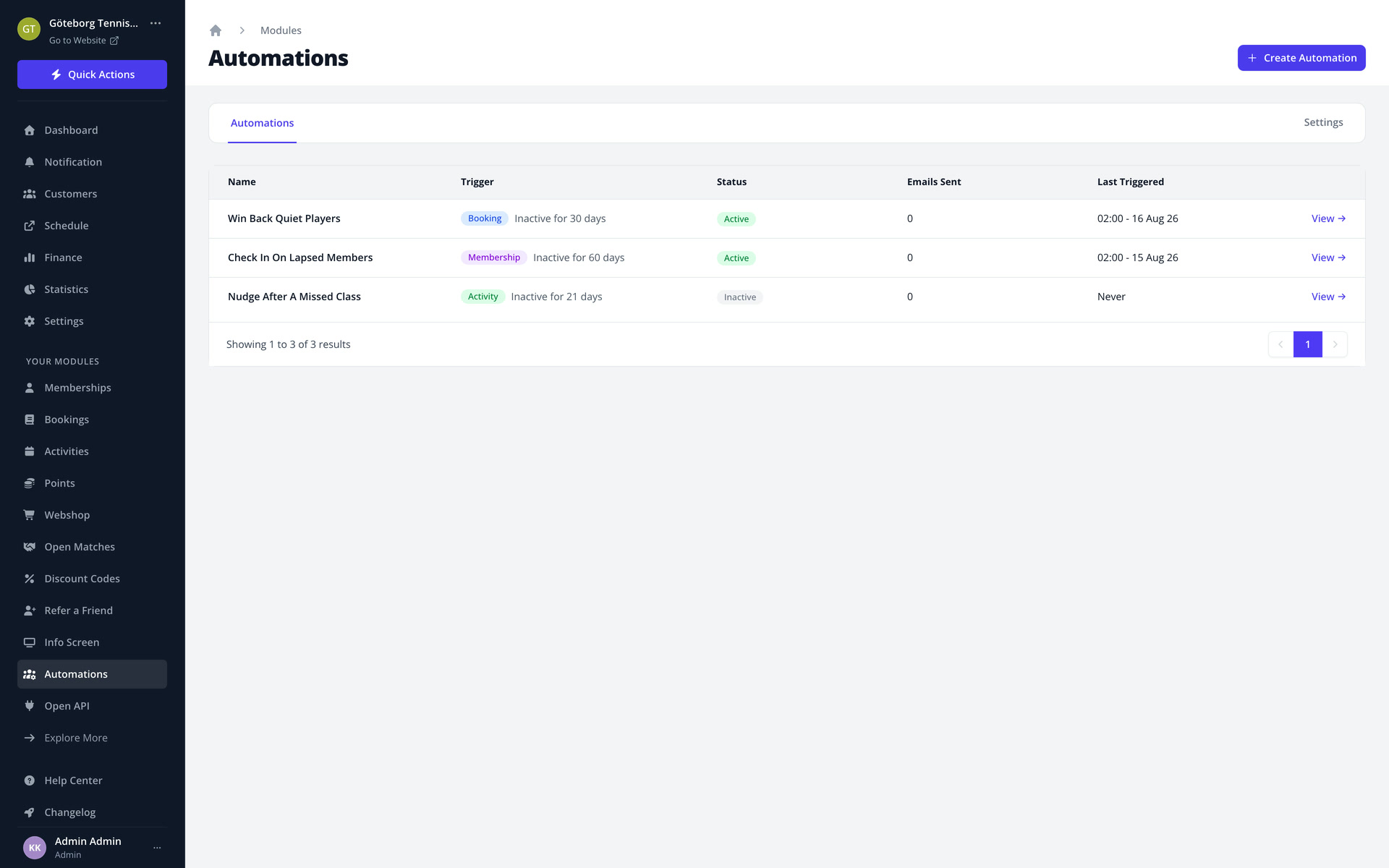Open Points coins icon
This screenshot has width=1389, height=868.
tap(30, 483)
